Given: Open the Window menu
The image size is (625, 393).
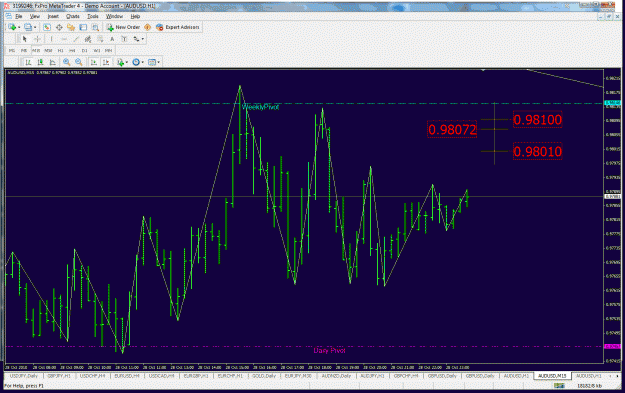Looking at the screenshot, I should tap(114, 16).
